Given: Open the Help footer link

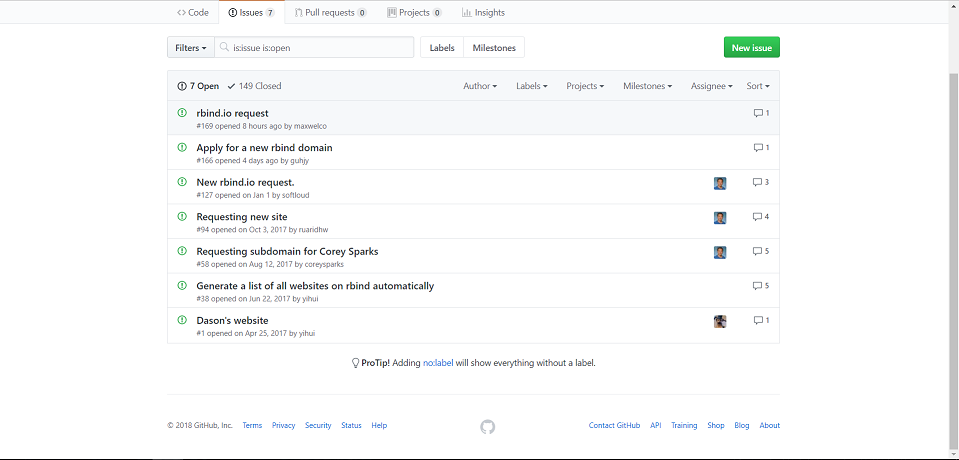Looking at the screenshot, I should (x=379, y=426).
